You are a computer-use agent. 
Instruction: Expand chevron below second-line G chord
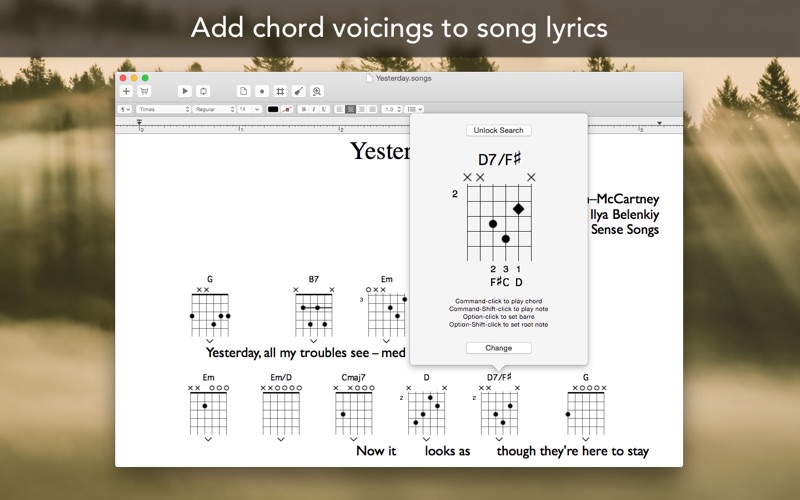(x=586, y=439)
